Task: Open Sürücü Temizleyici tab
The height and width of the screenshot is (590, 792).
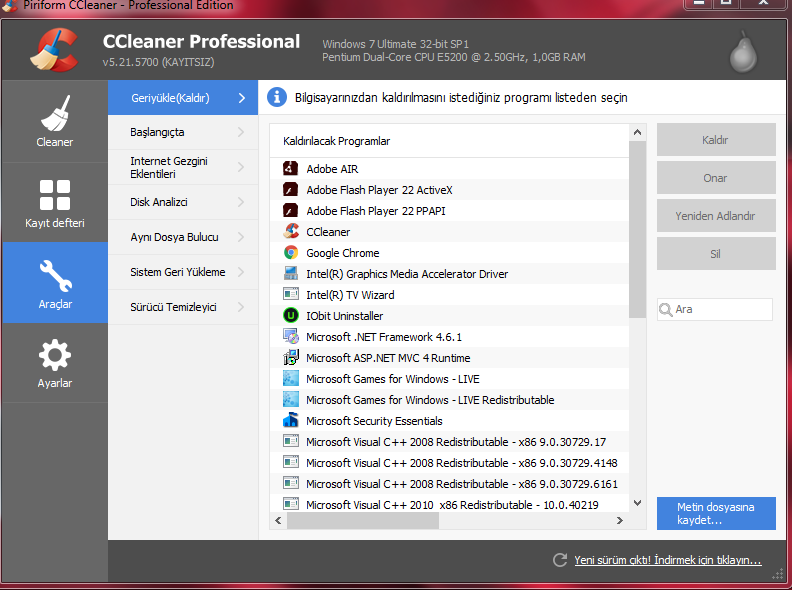Action: coord(183,307)
